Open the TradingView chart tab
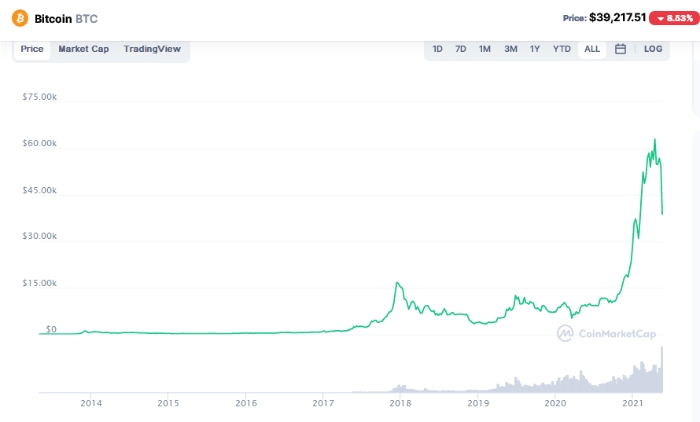Viewport: 700px width, 422px height. [152, 49]
